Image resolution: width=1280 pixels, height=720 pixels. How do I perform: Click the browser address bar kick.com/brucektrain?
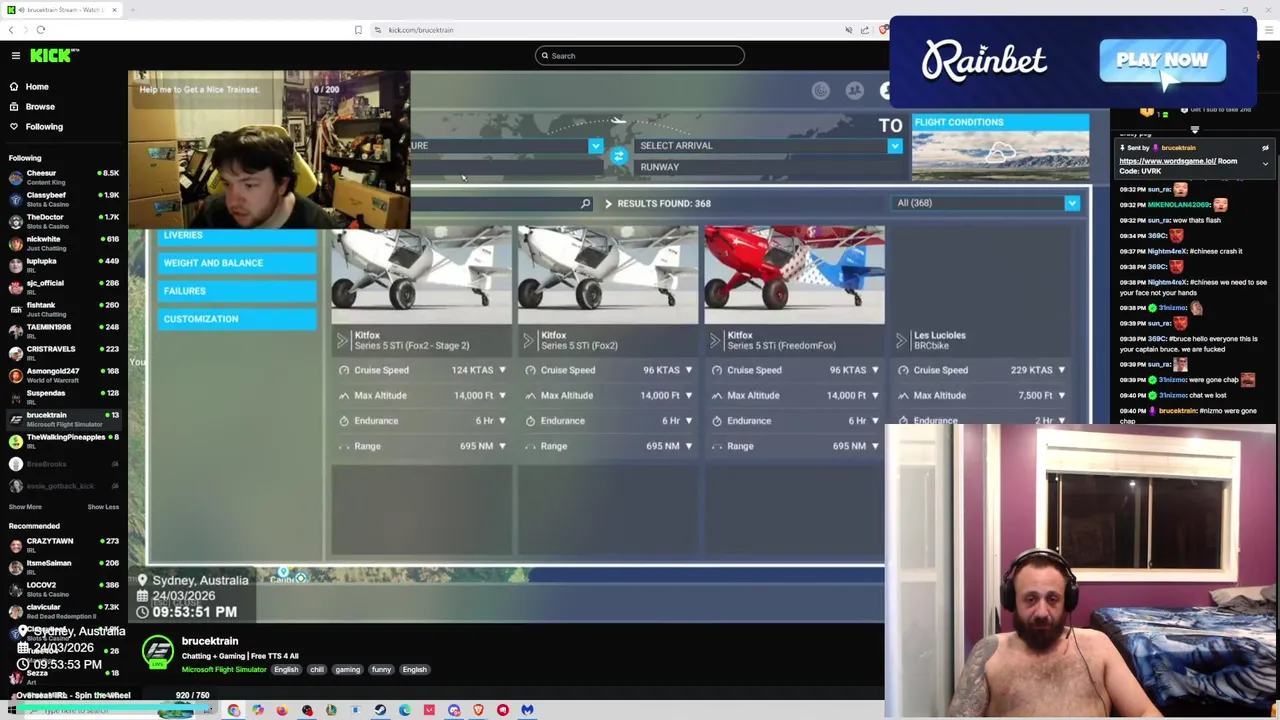[421, 30]
